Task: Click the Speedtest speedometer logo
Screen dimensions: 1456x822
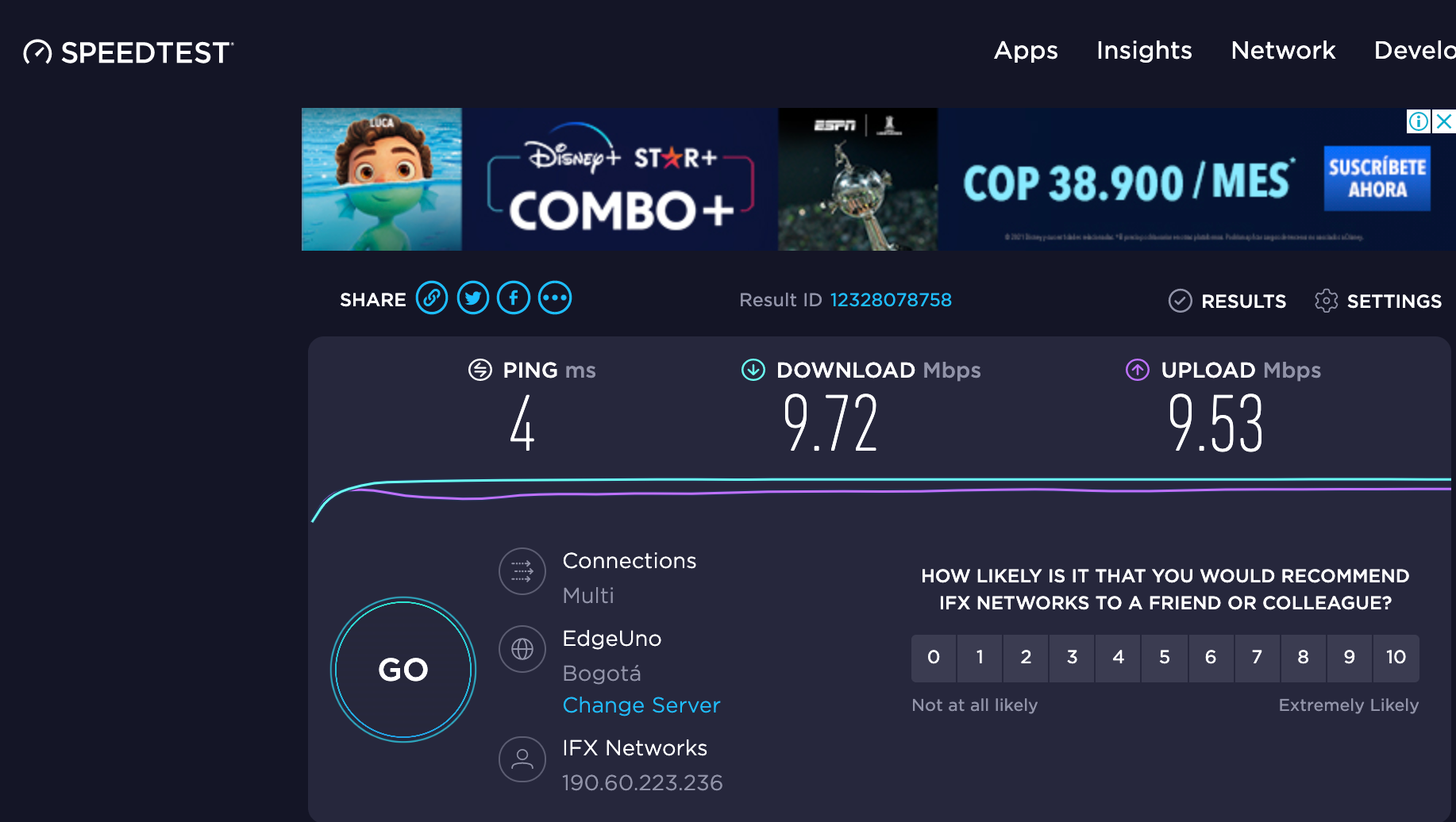Action: pyautogui.click(x=37, y=52)
